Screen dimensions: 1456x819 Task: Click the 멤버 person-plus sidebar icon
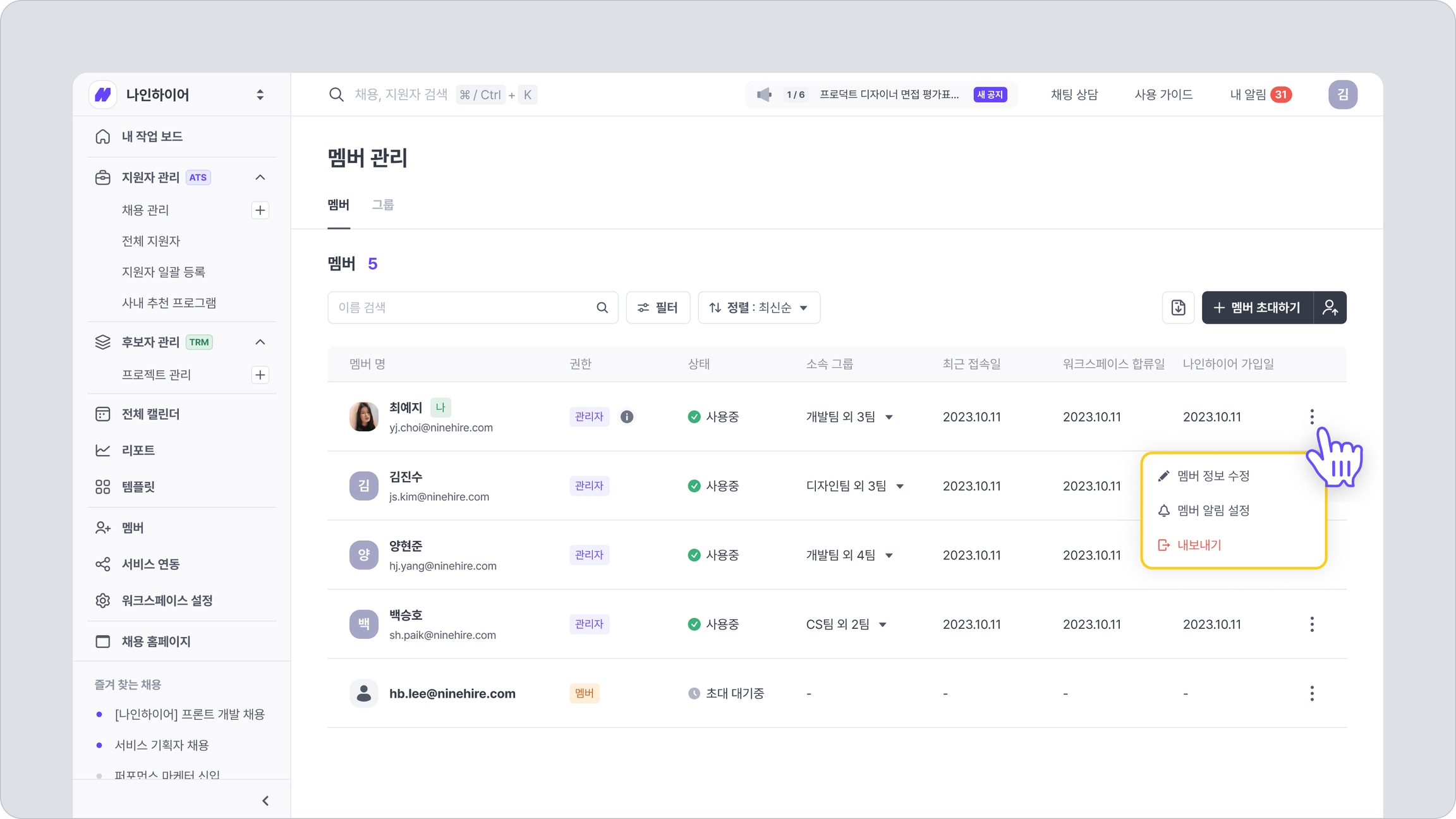point(102,528)
